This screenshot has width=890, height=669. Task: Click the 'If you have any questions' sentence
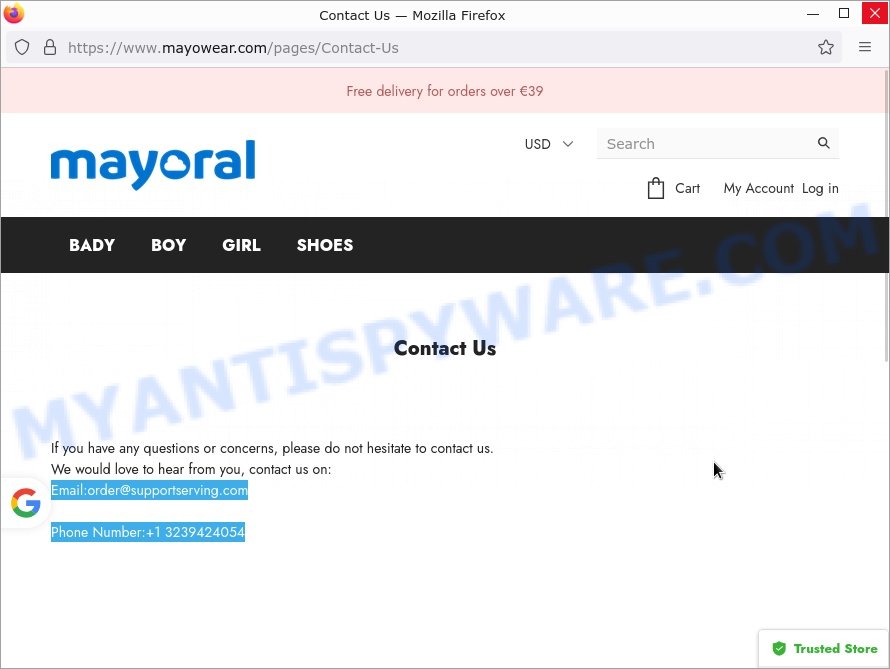(x=272, y=448)
